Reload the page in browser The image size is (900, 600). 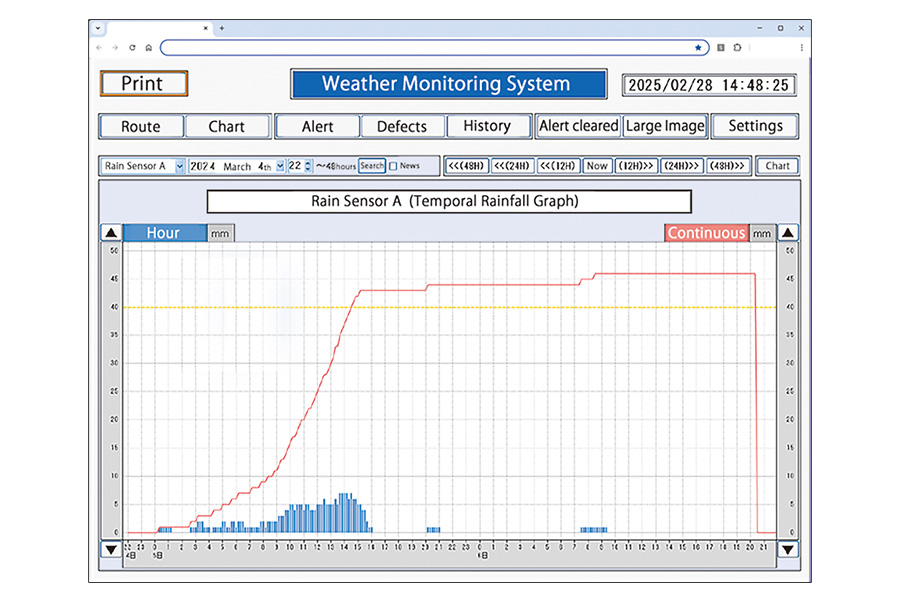[x=132, y=48]
